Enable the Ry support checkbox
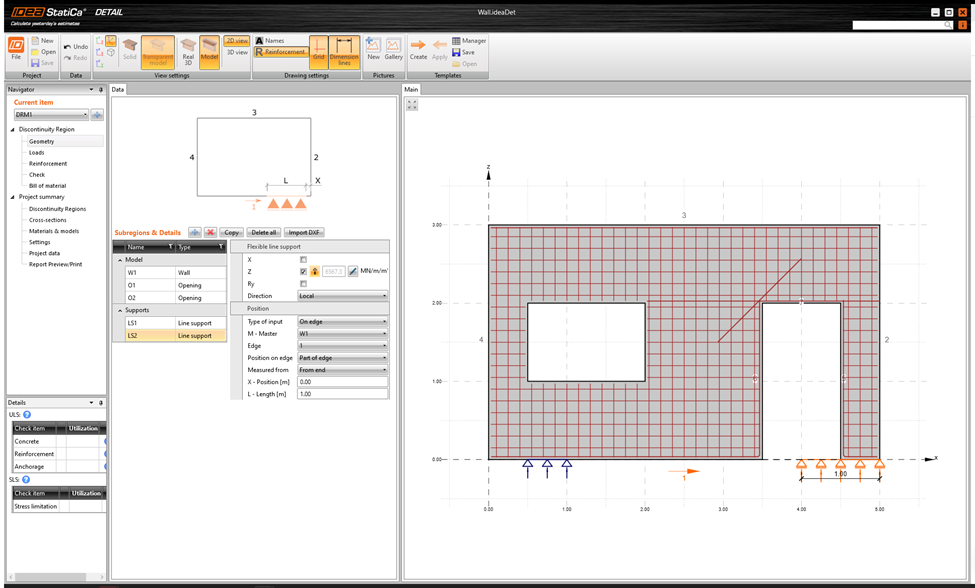Image resolution: width=975 pixels, height=588 pixels. click(x=304, y=284)
